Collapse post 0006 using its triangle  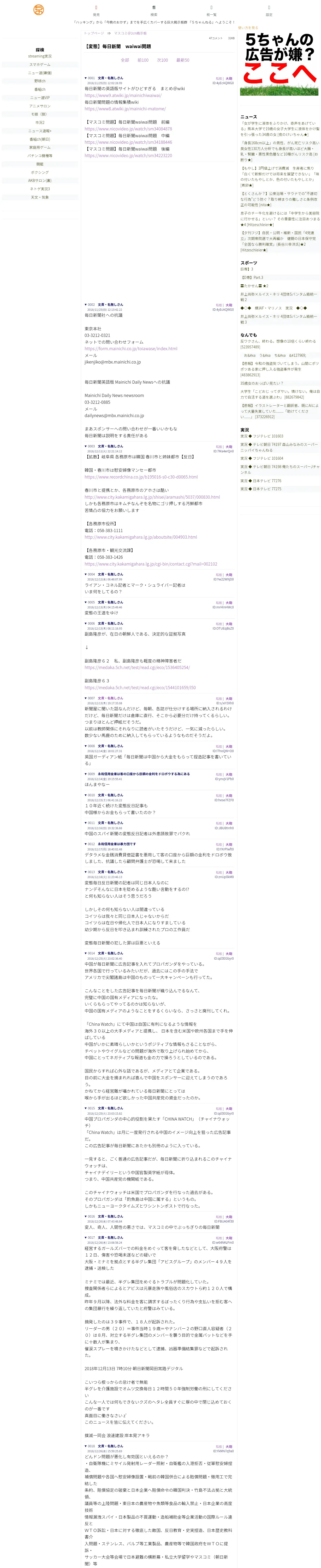[86, 624]
